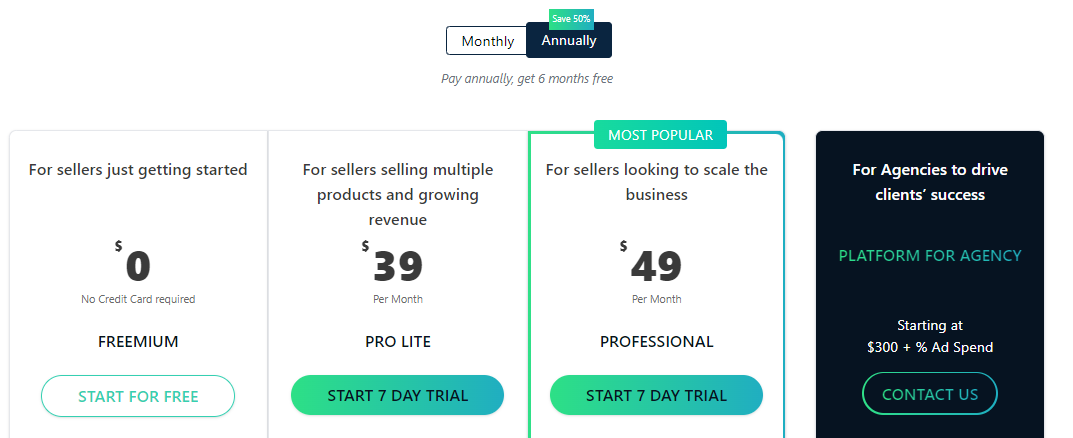Click 'Starting at $300 + % Ad Spend' text
The height and width of the screenshot is (438, 1073).
tap(930, 336)
